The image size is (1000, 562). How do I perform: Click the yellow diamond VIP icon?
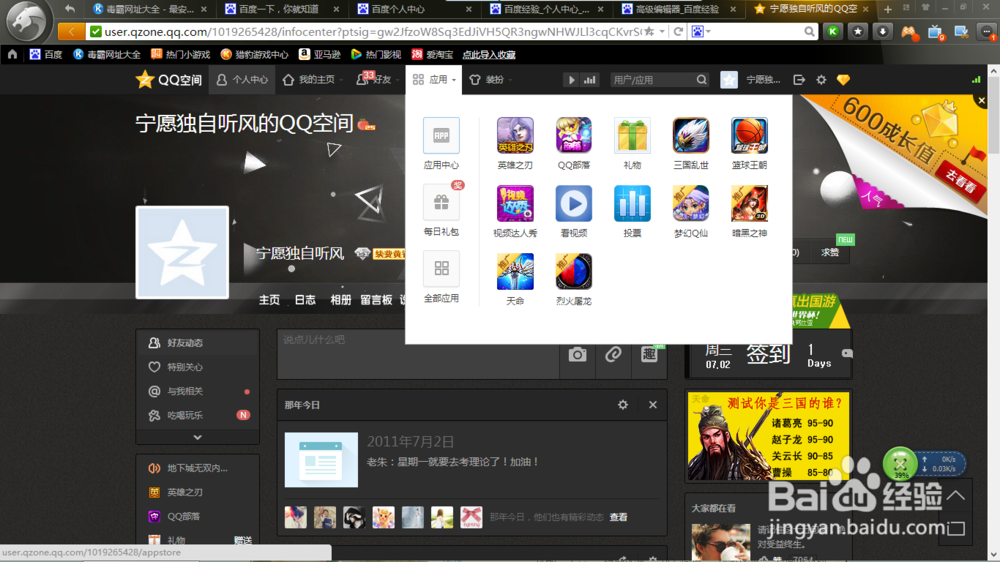point(843,80)
